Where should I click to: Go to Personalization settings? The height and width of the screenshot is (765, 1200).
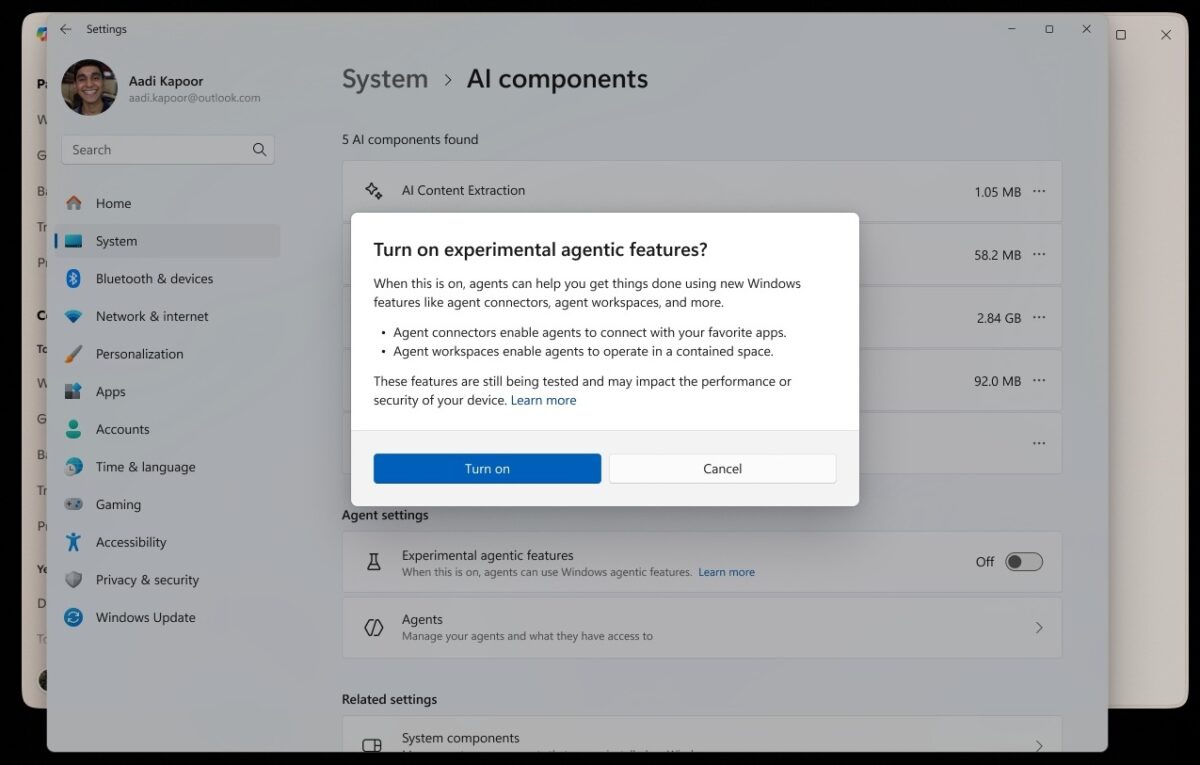[x=141, y=354]
